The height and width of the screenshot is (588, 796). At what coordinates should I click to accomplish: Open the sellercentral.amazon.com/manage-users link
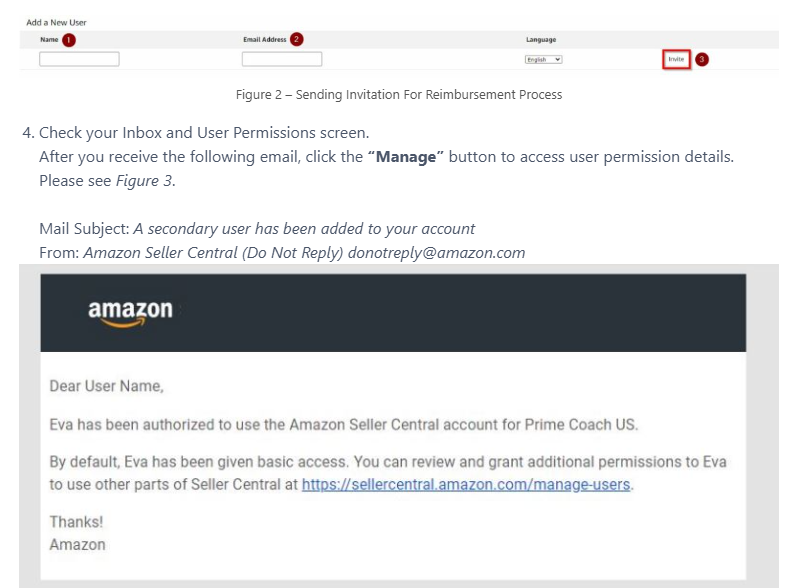tap(467, 485)
